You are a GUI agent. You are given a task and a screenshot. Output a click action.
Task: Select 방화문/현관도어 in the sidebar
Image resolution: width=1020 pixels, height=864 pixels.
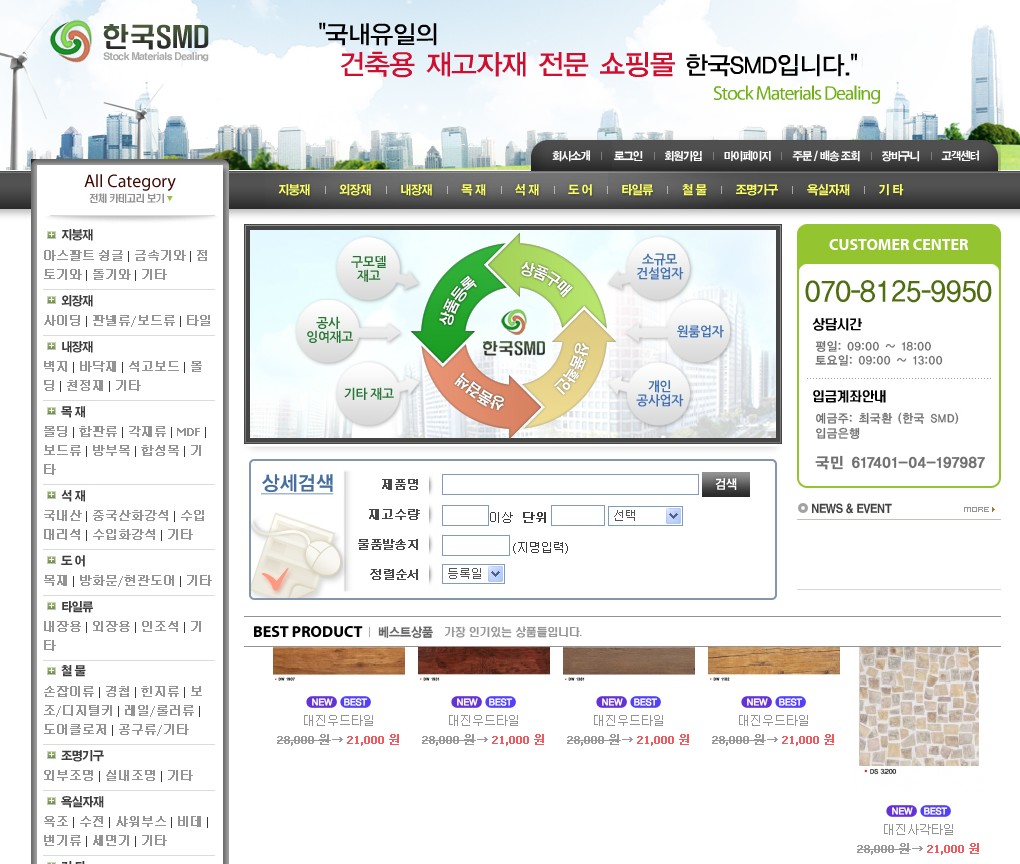(127, 581)
